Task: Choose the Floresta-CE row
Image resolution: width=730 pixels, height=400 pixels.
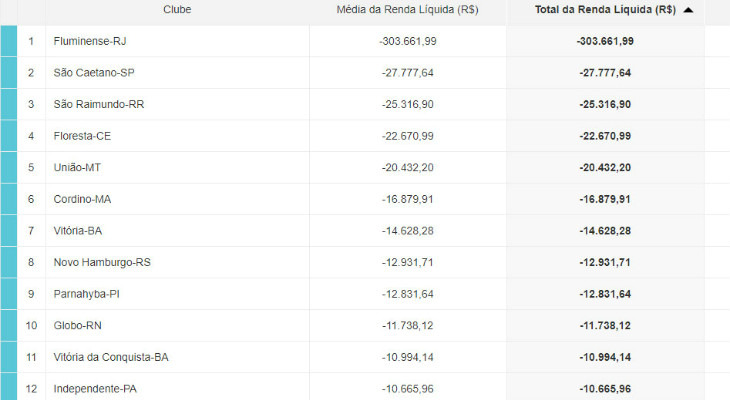Action: [82, 136]
